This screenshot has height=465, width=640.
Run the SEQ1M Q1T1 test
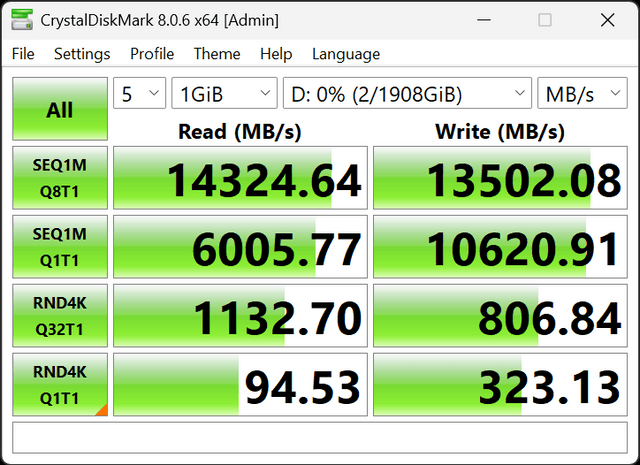pos(60,247)
